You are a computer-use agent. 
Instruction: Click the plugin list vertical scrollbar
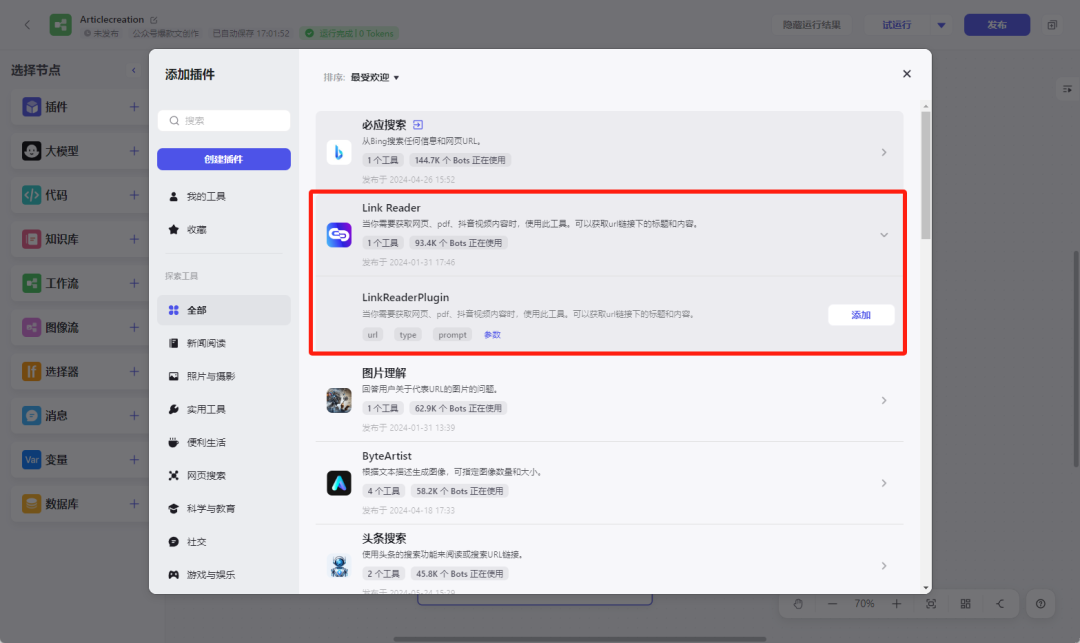926,176
